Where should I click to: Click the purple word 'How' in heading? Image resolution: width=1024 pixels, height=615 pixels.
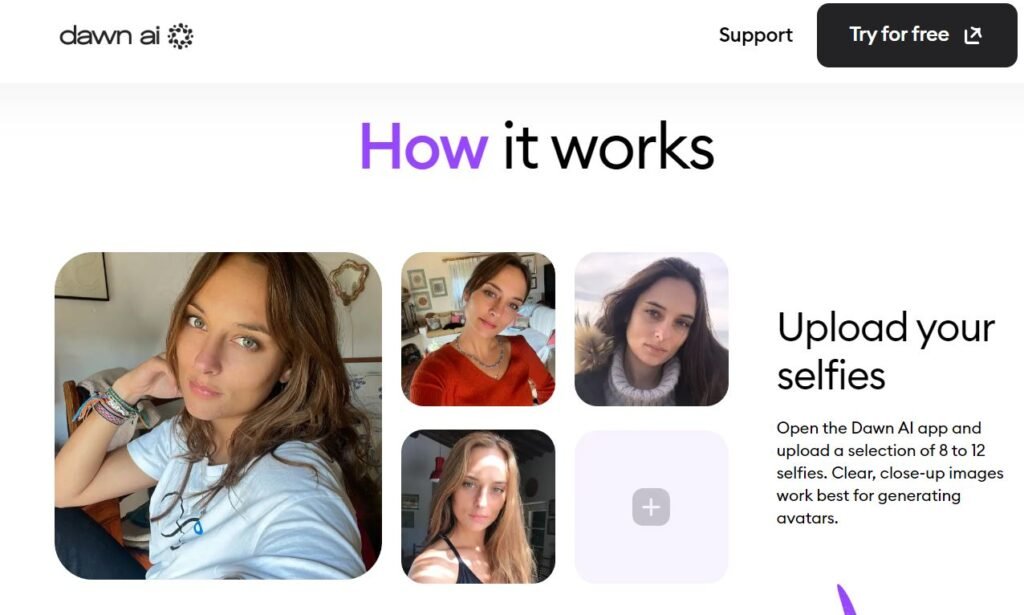pos(424,146)
